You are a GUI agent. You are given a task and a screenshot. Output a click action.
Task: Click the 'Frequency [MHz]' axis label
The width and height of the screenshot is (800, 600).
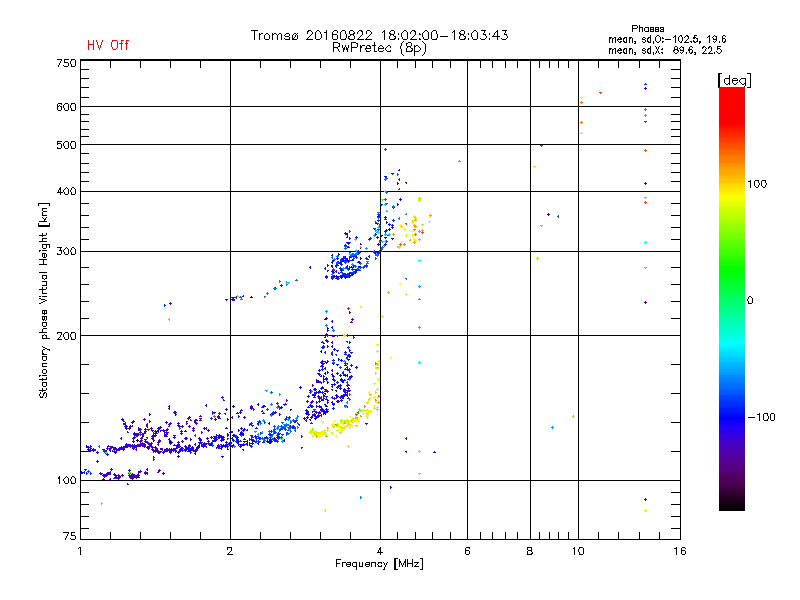(379, 564)
